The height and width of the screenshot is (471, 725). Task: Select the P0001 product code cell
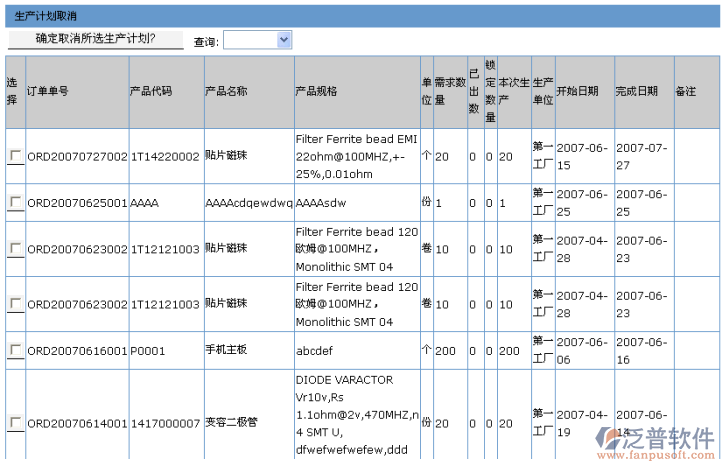pos(145,351)
